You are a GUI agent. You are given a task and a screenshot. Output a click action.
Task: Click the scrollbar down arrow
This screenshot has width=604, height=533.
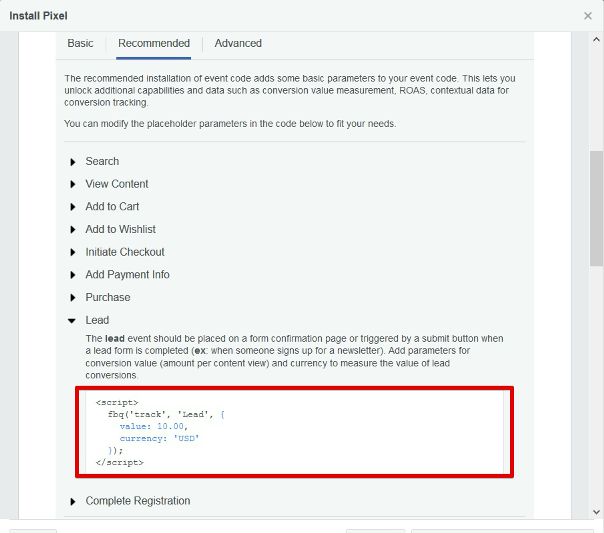tap(596, 512)
